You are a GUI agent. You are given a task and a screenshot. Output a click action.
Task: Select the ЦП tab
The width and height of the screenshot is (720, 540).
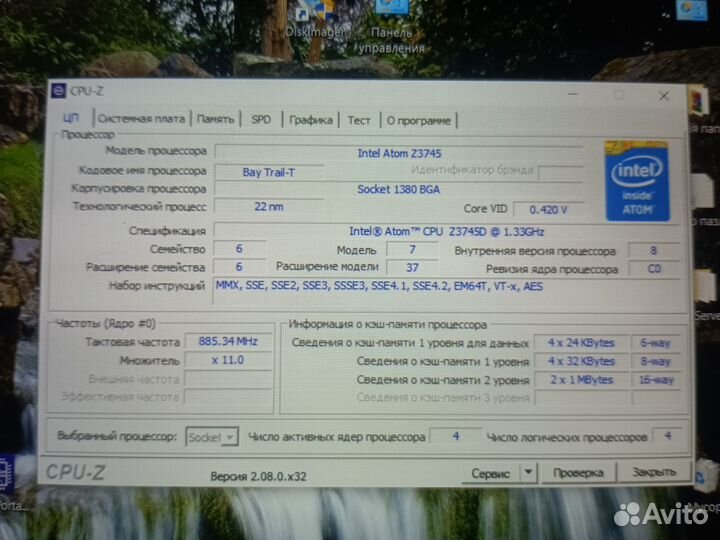71,118
